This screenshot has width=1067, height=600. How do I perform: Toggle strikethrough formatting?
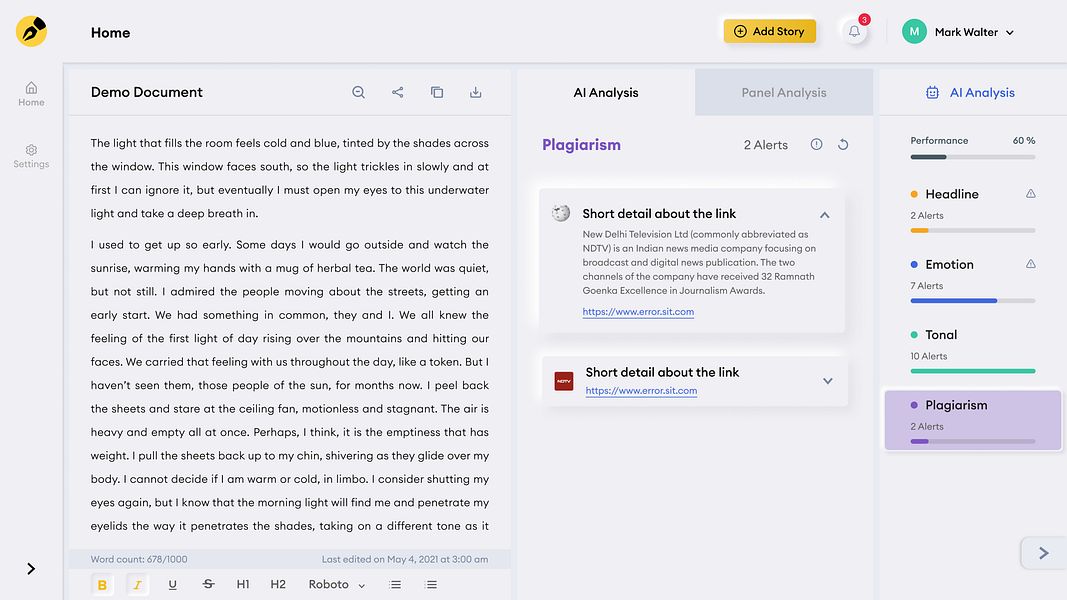tap(208, 584)
